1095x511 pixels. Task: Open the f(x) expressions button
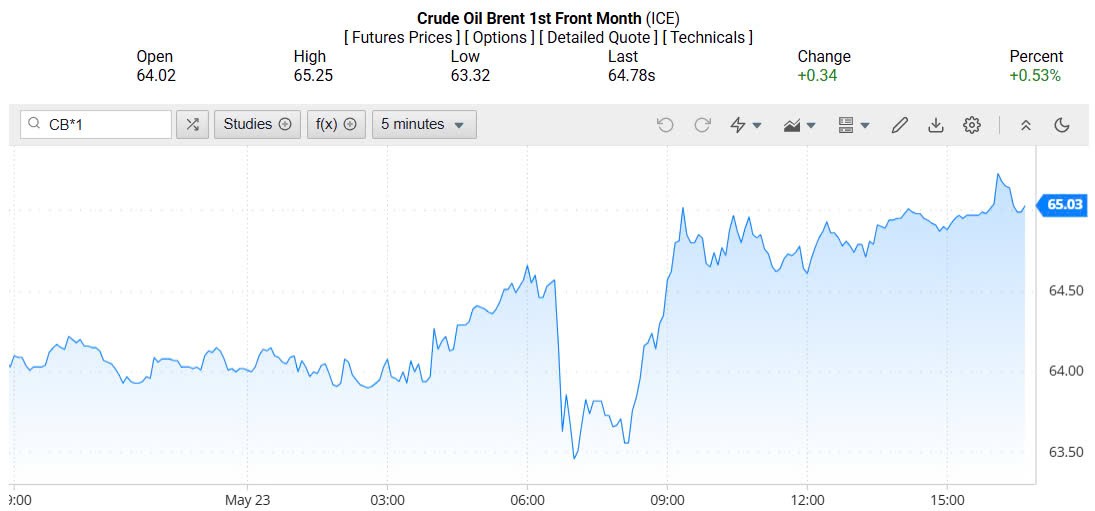tap(336, 124)
